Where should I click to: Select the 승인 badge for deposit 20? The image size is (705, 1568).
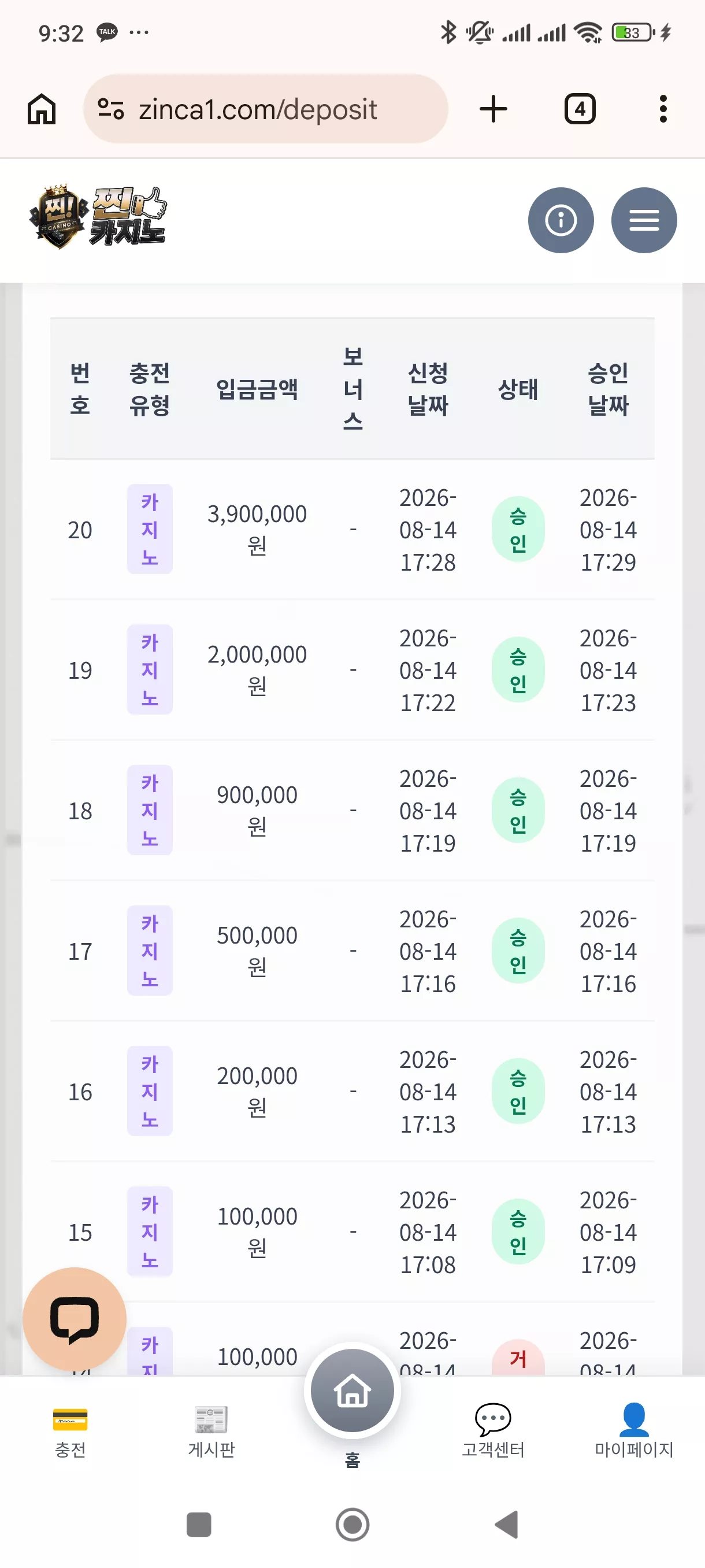click(x=518, y=530)
